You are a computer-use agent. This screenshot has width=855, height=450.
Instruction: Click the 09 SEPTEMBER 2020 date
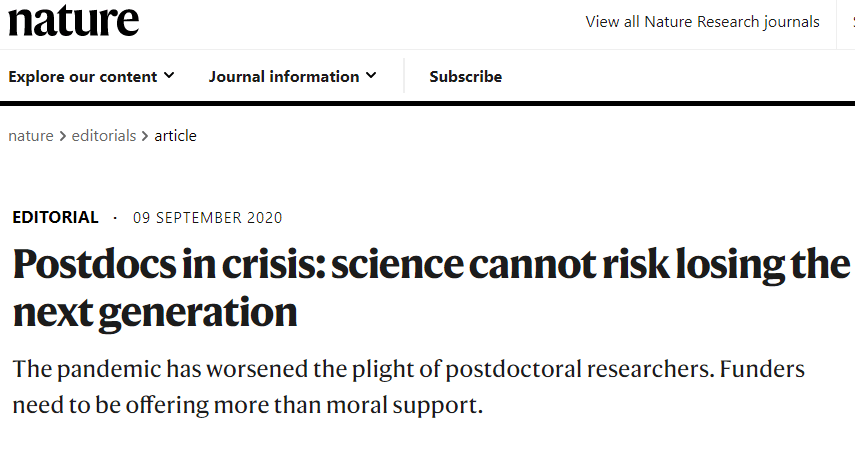pos(208,218)
